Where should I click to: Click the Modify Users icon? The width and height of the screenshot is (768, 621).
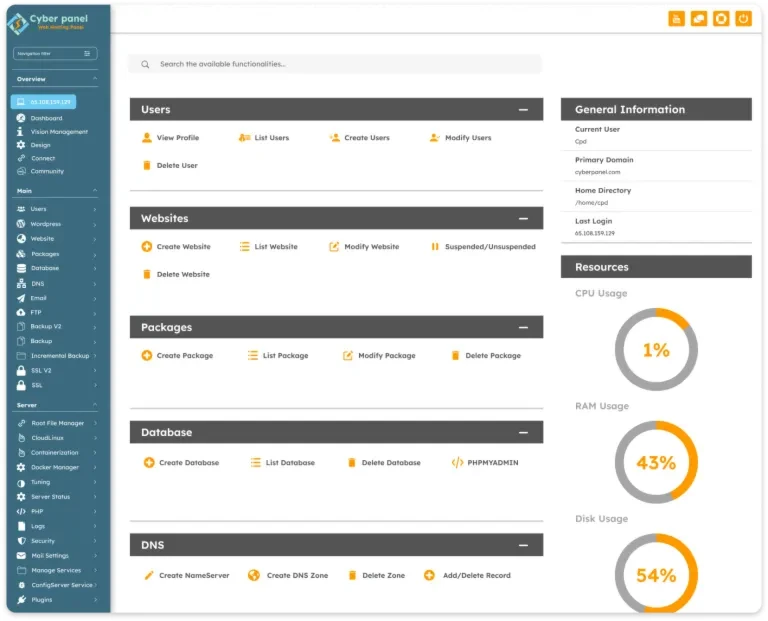click(x=434, y=138)
